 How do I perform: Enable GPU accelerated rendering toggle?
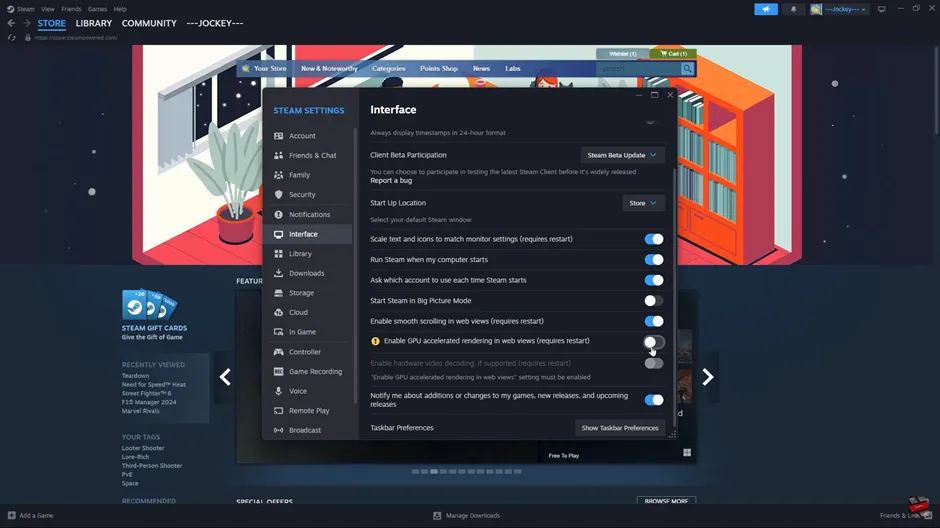point(653,342)
